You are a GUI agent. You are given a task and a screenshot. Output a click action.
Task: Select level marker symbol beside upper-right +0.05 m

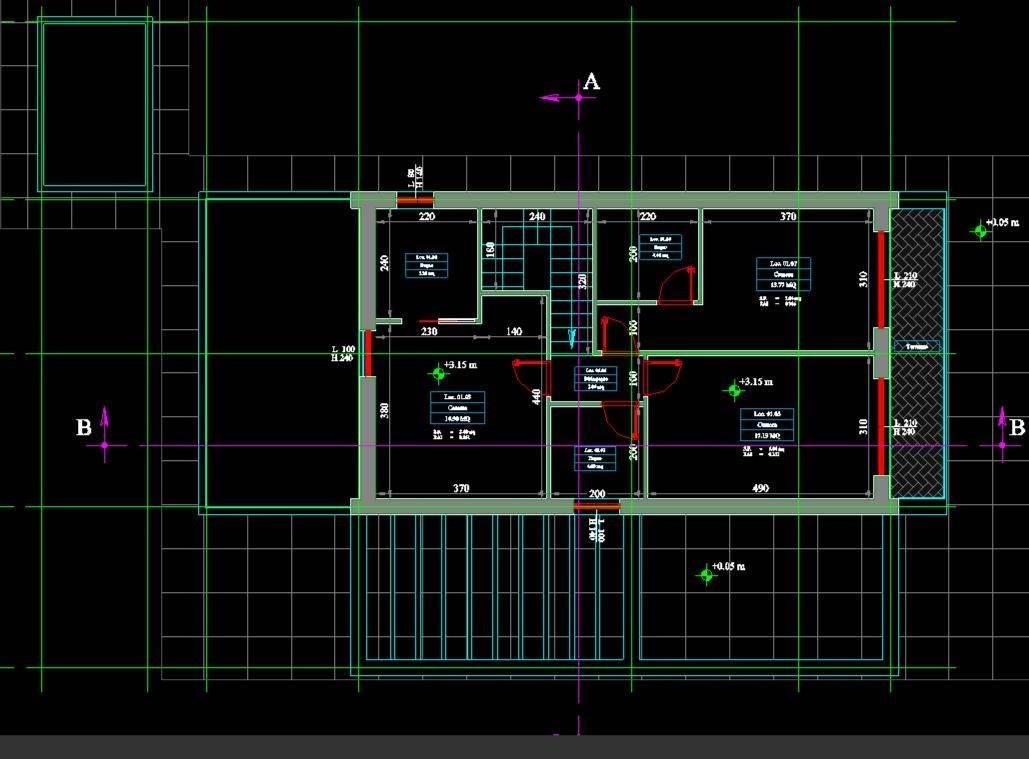(x=980, y=231)
